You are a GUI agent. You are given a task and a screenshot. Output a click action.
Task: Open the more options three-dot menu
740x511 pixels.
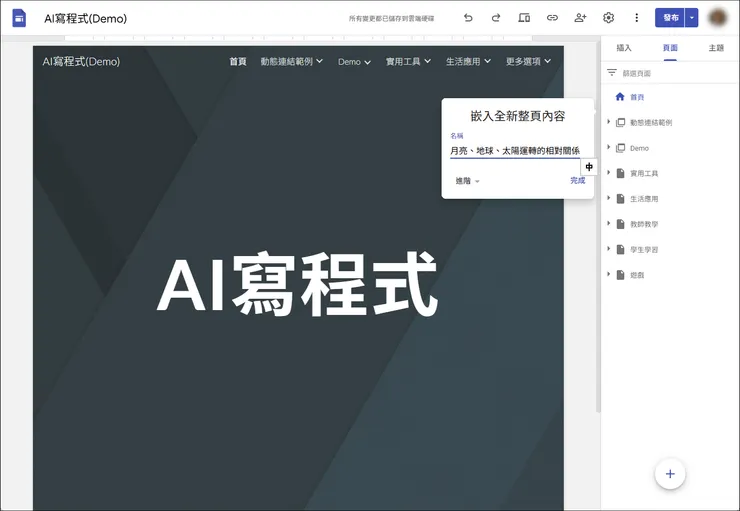pos(636,18)
